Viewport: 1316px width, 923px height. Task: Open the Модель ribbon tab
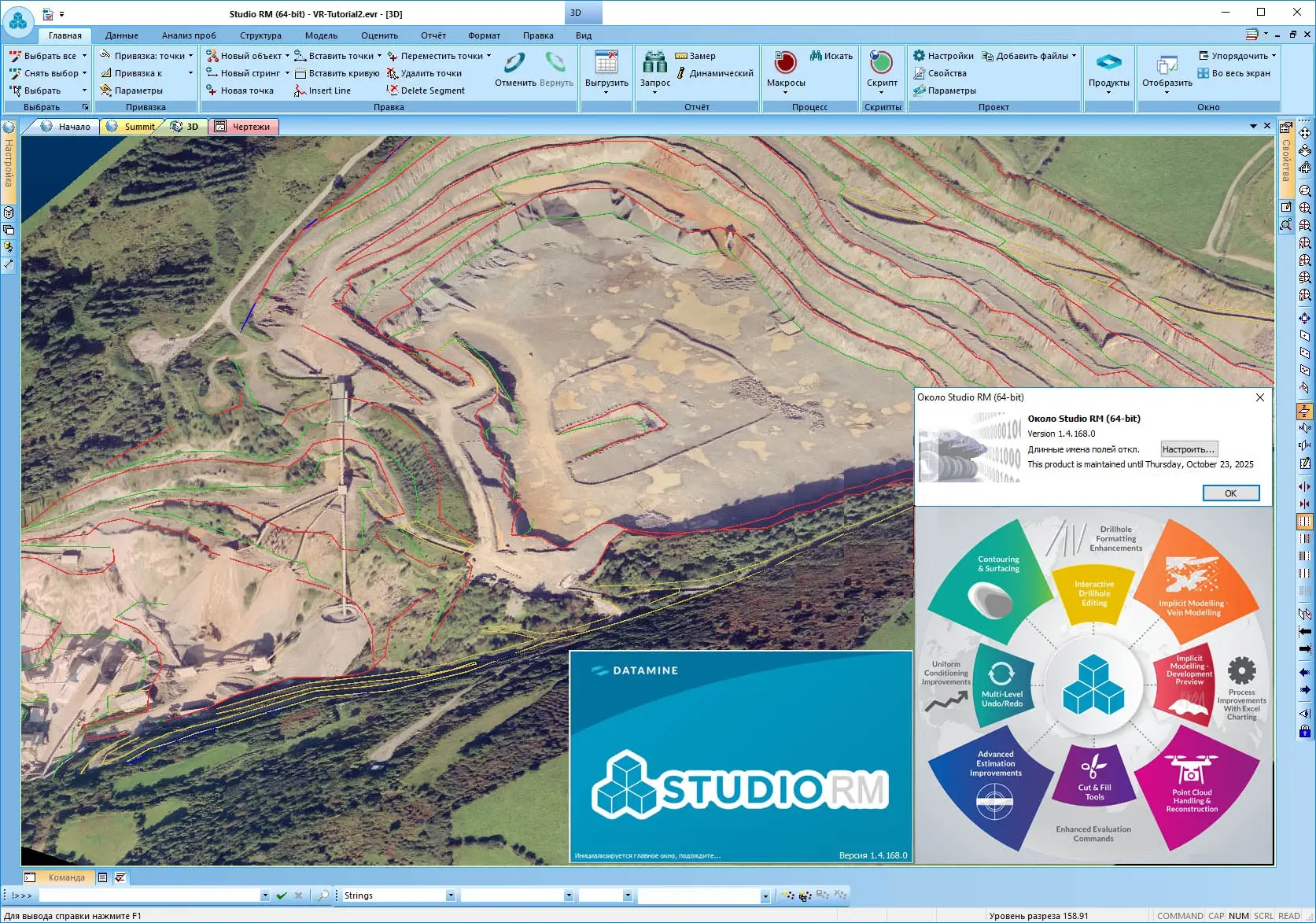pyautogui.click(x=321, y=35)
